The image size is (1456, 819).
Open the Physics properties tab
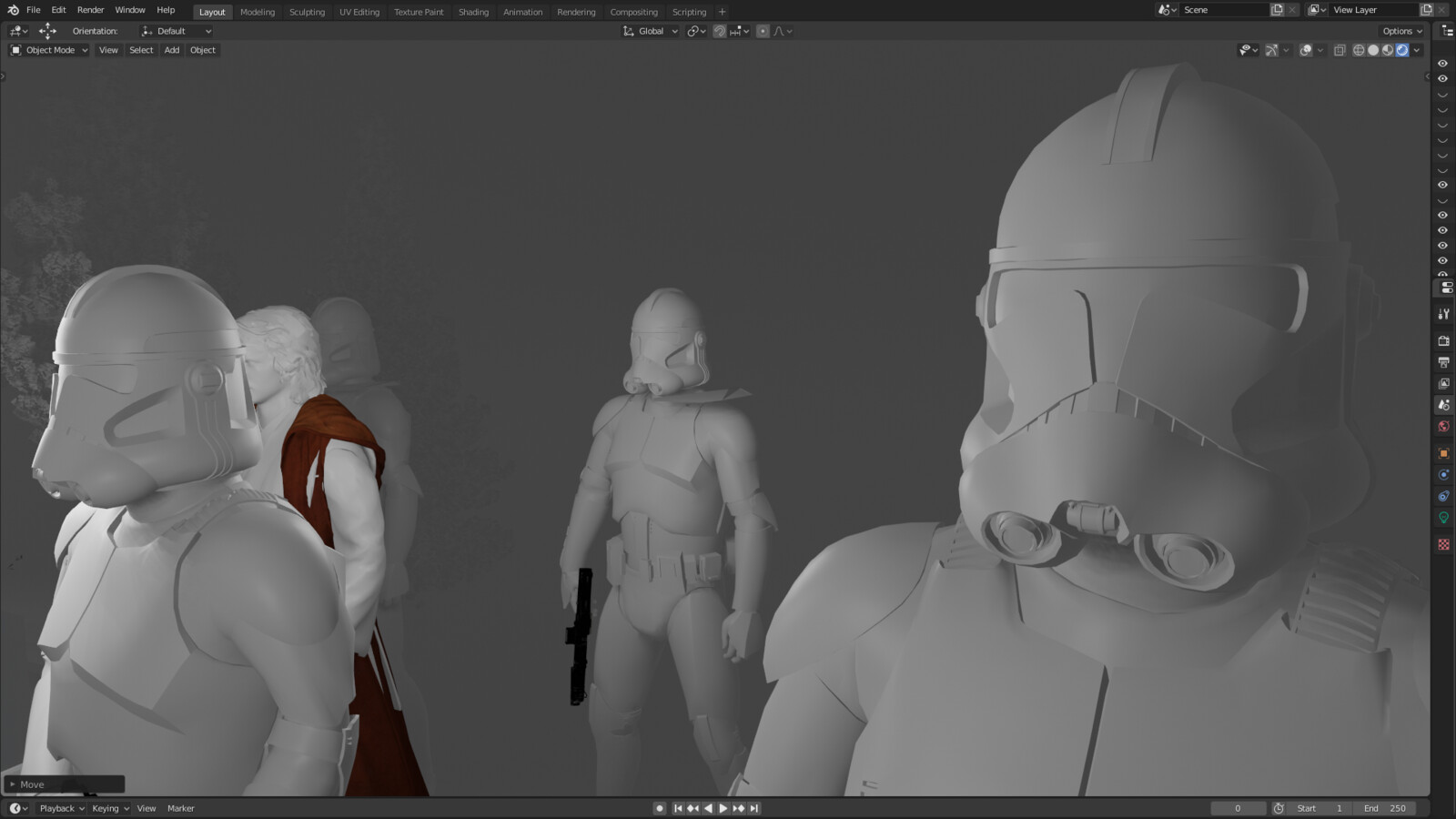click(1443, 475)
